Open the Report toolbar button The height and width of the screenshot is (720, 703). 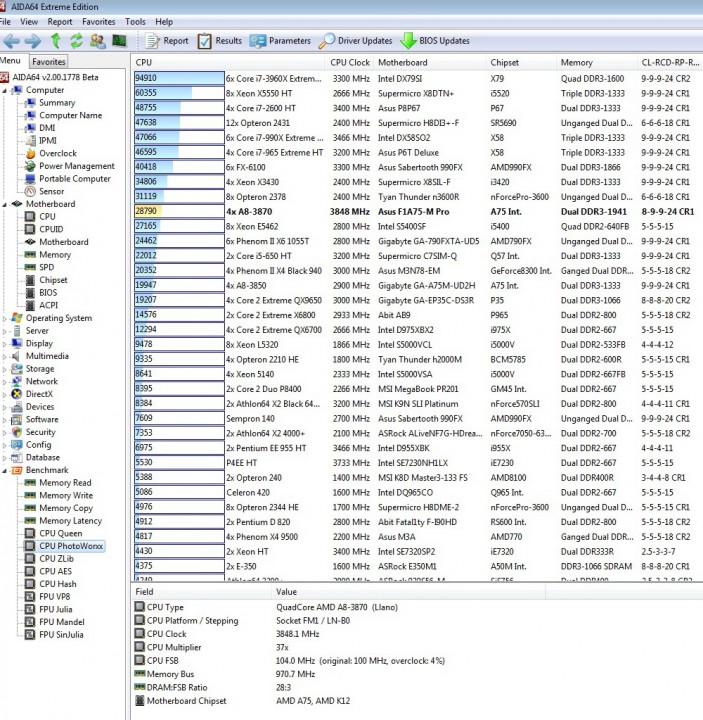point(167,41)
